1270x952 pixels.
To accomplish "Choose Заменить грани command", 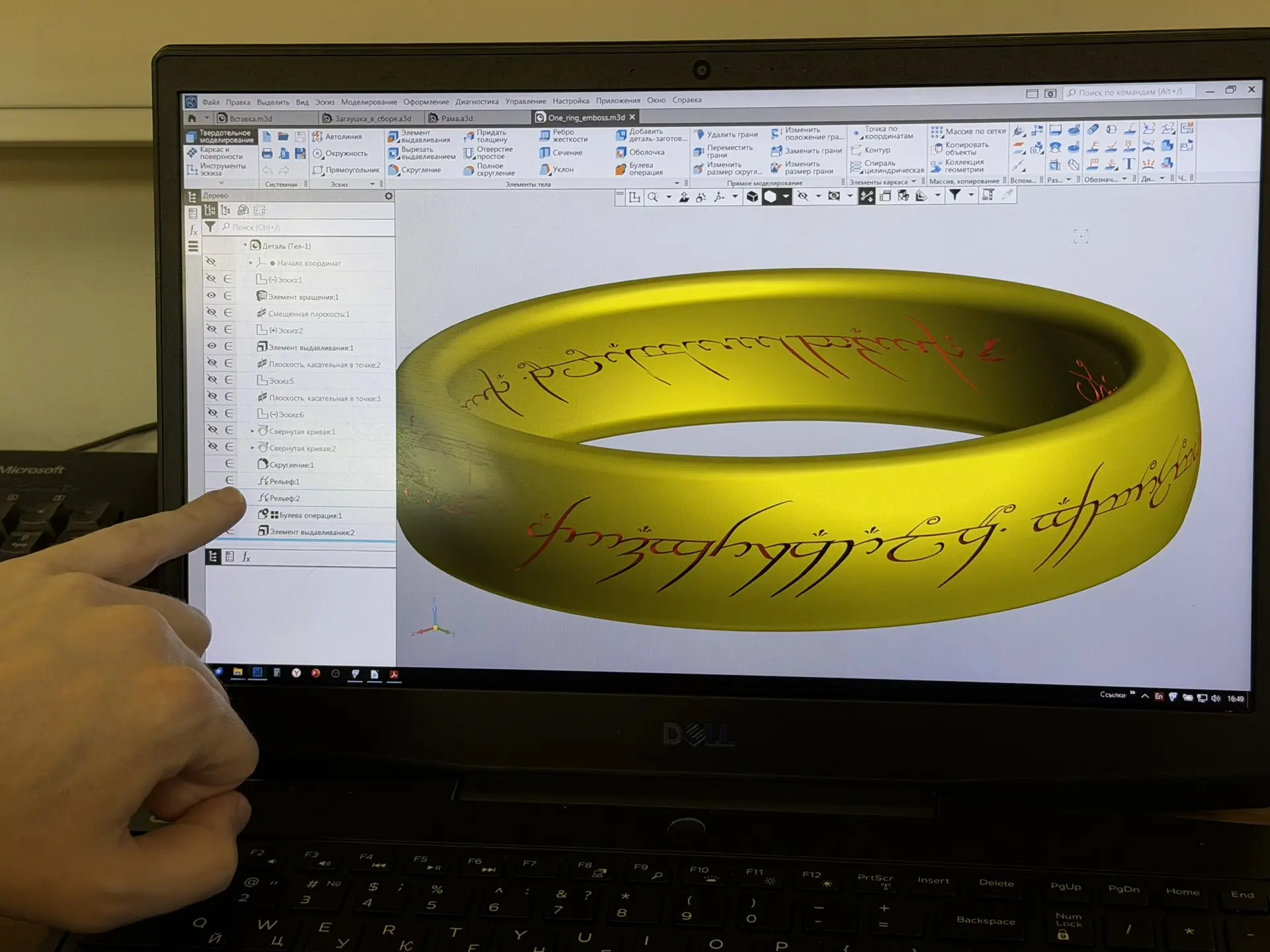I will pyautogui.click(x=806, y=151).
